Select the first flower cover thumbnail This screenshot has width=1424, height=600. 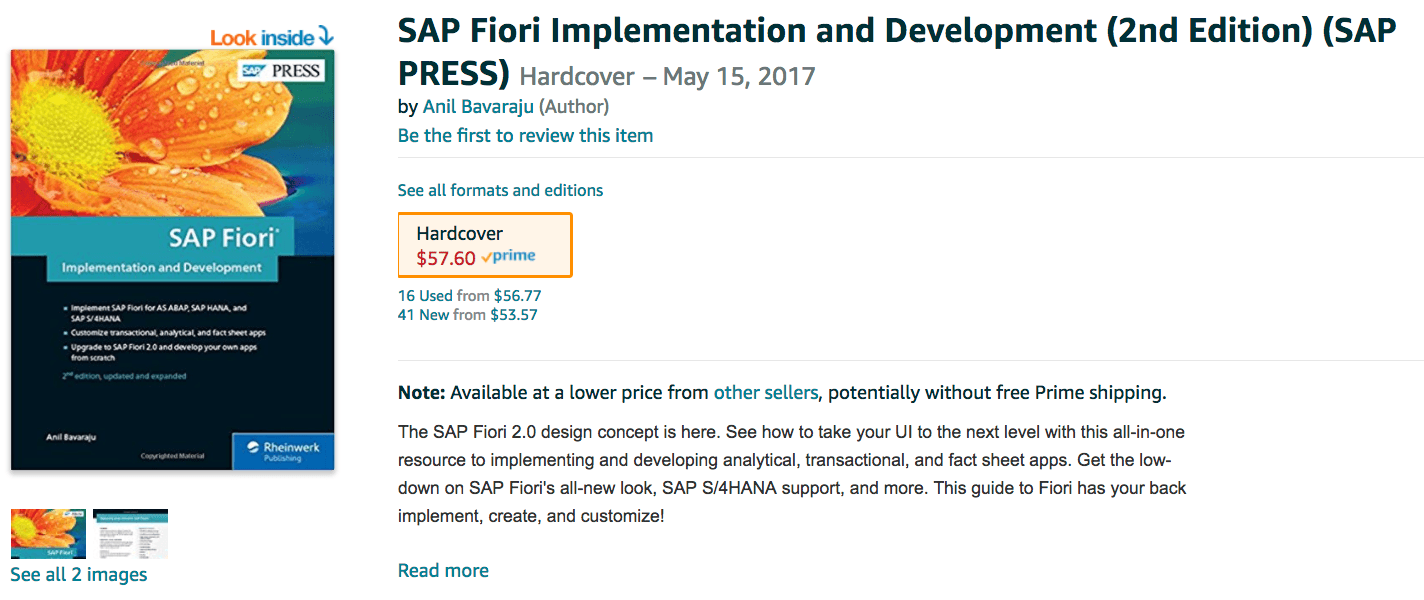point(48,534)
